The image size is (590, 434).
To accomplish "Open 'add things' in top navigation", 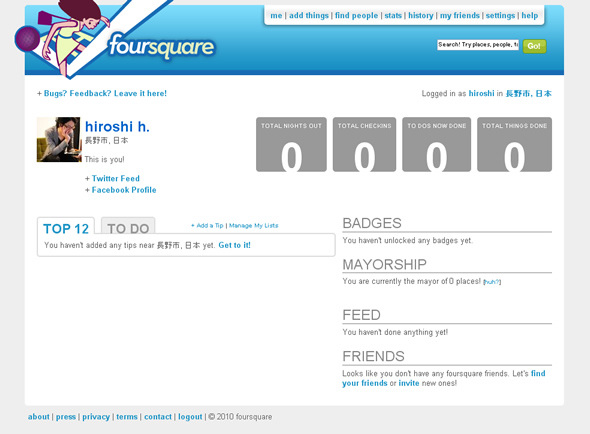I will pyautogui.click(x=309, y=15).
